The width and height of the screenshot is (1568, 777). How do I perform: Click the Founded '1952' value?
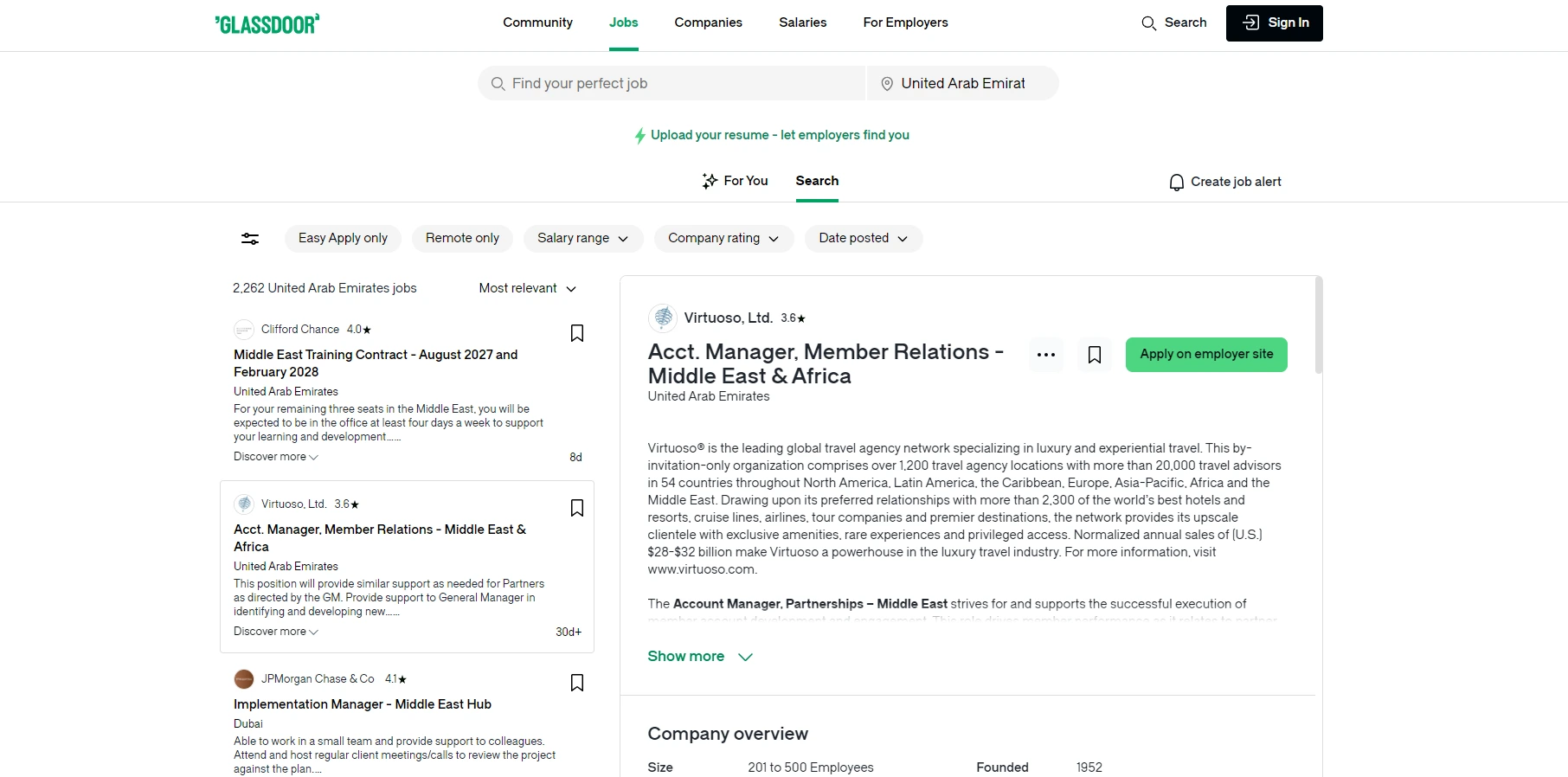tap(1089, 768)
